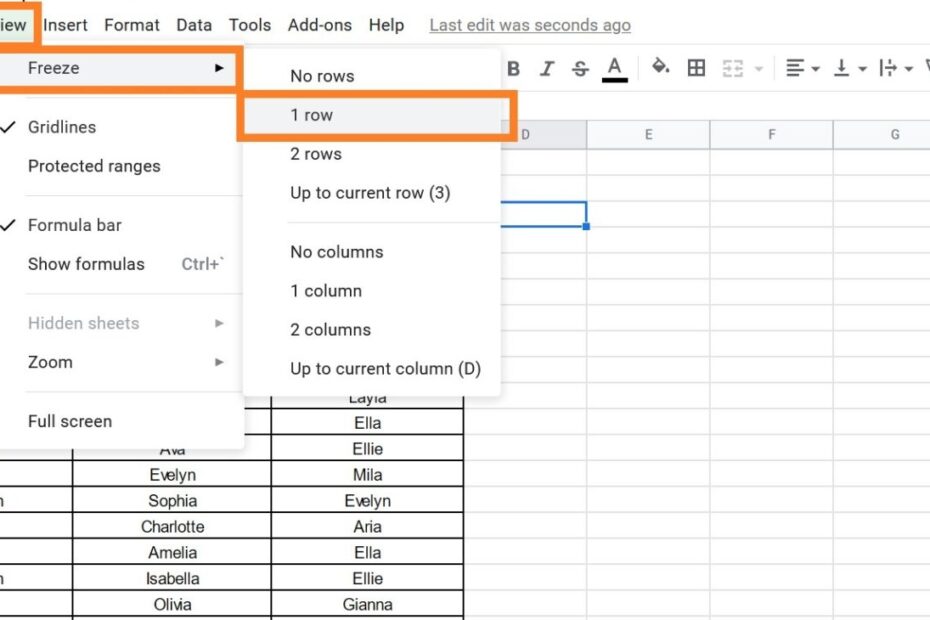Toggle the Gridlines checkmark option

62,127
